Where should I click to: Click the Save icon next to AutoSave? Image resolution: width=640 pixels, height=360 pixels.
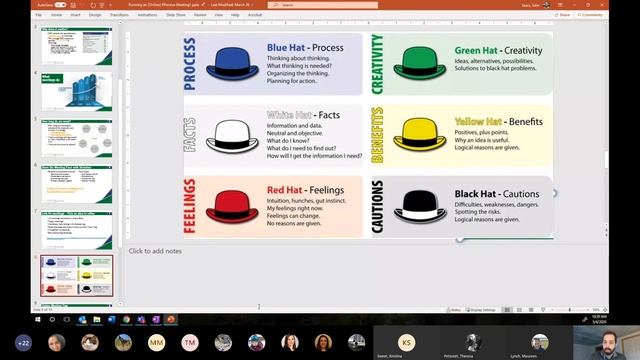pyautogui.click(x=73, y=5)
